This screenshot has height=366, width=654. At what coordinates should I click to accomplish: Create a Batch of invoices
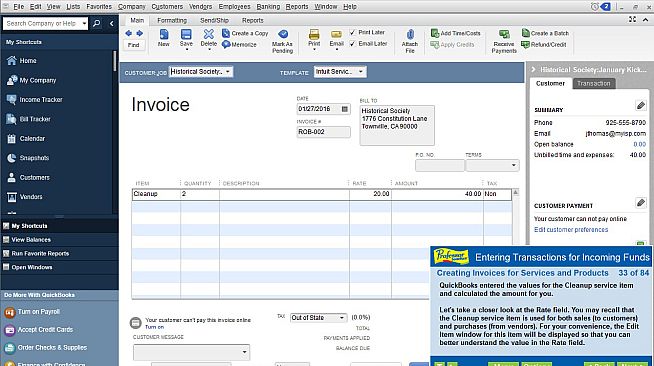[x=545, y=33]
